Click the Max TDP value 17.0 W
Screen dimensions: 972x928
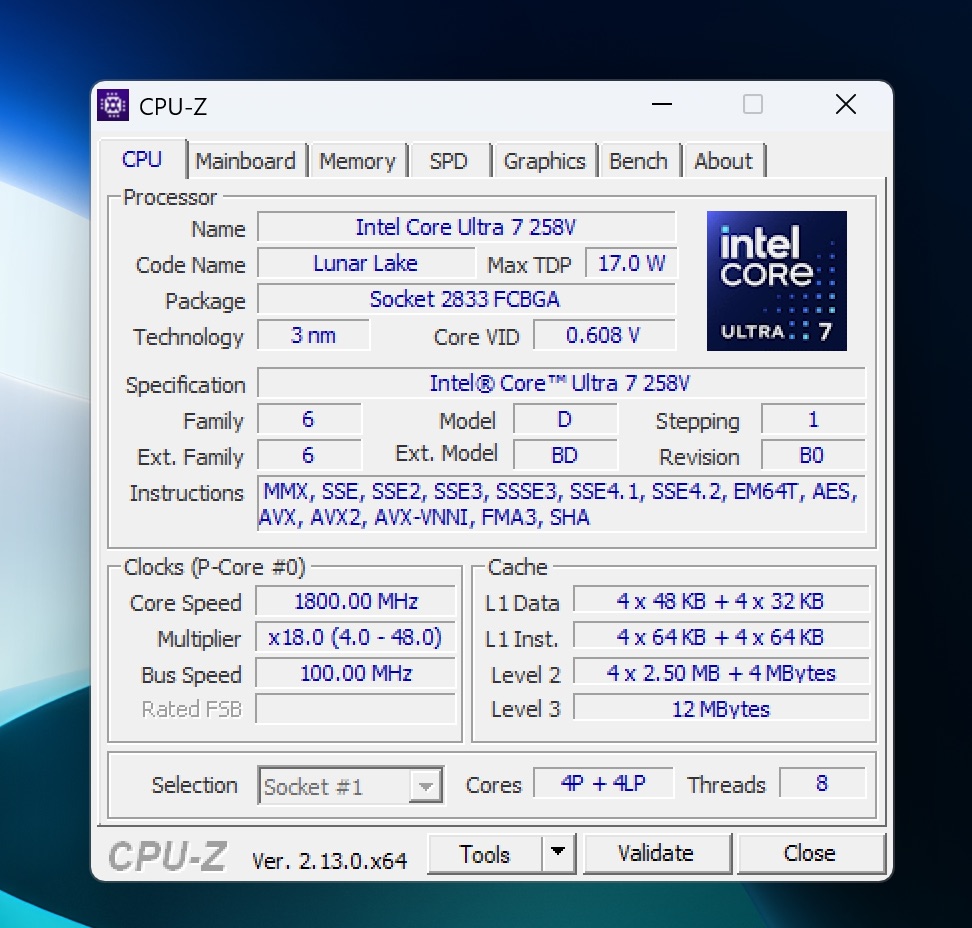click(x=631, y=263)
